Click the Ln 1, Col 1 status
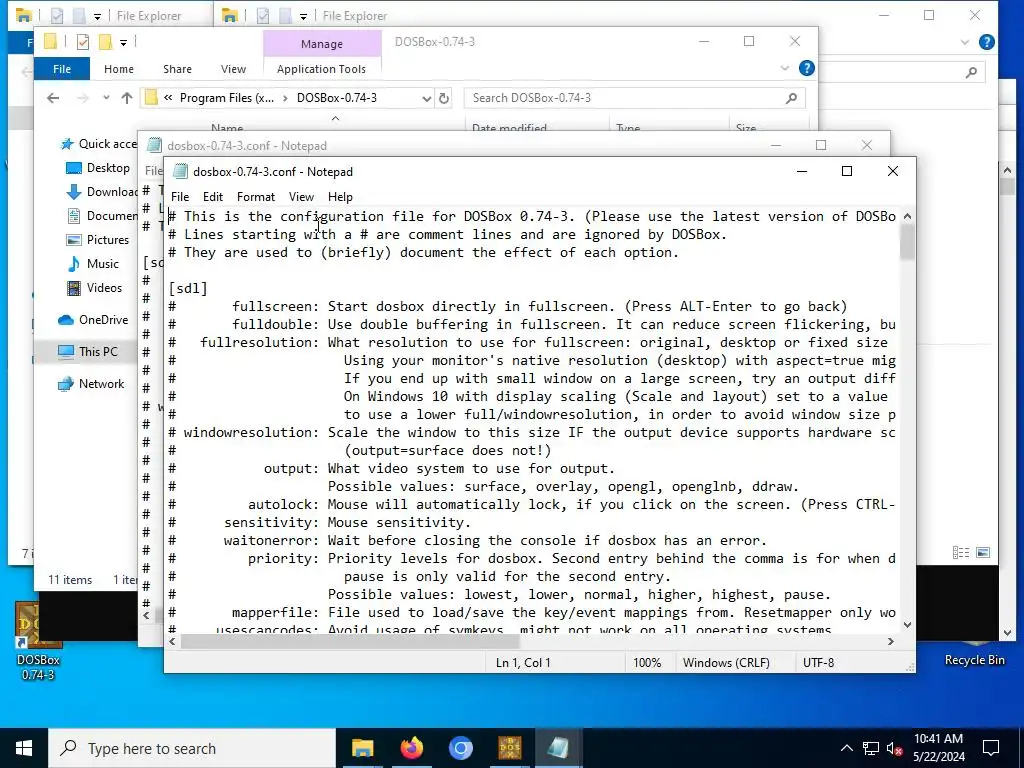The width and height of the screenshot is (1024, 768). click(522, 663)
